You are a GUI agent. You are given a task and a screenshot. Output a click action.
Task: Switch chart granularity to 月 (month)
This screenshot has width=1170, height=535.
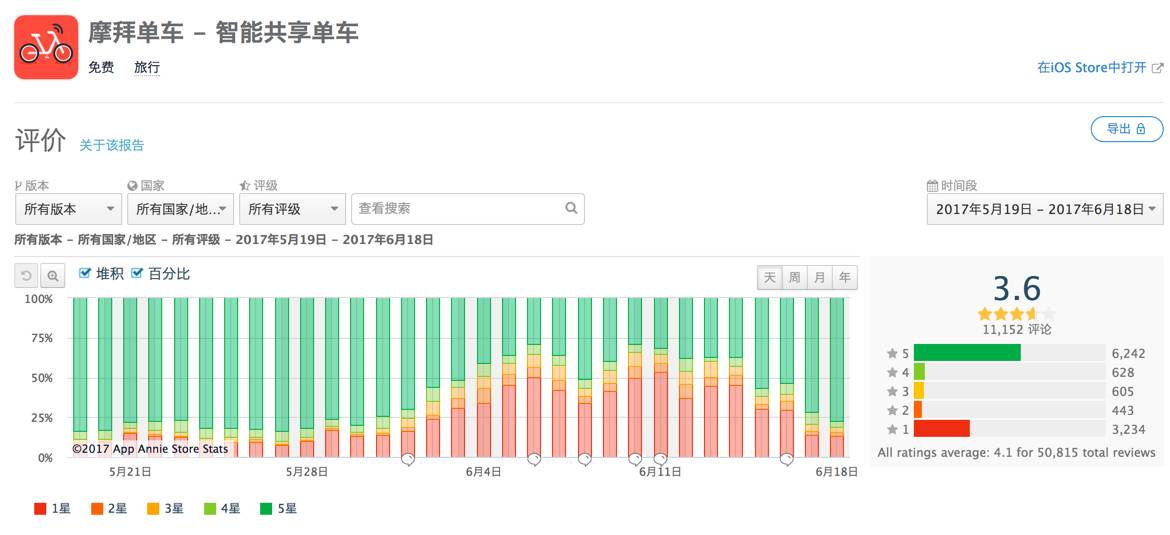point(819,278)
